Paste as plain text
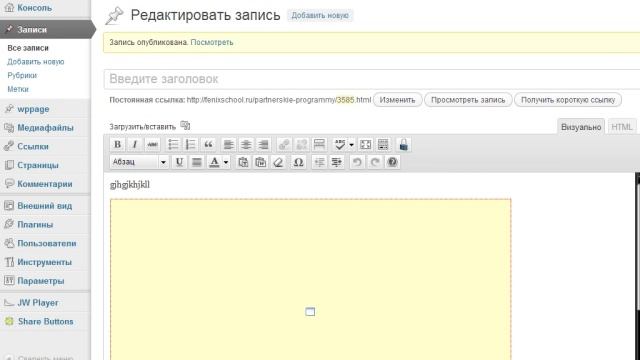 click(x=243, y=162)
